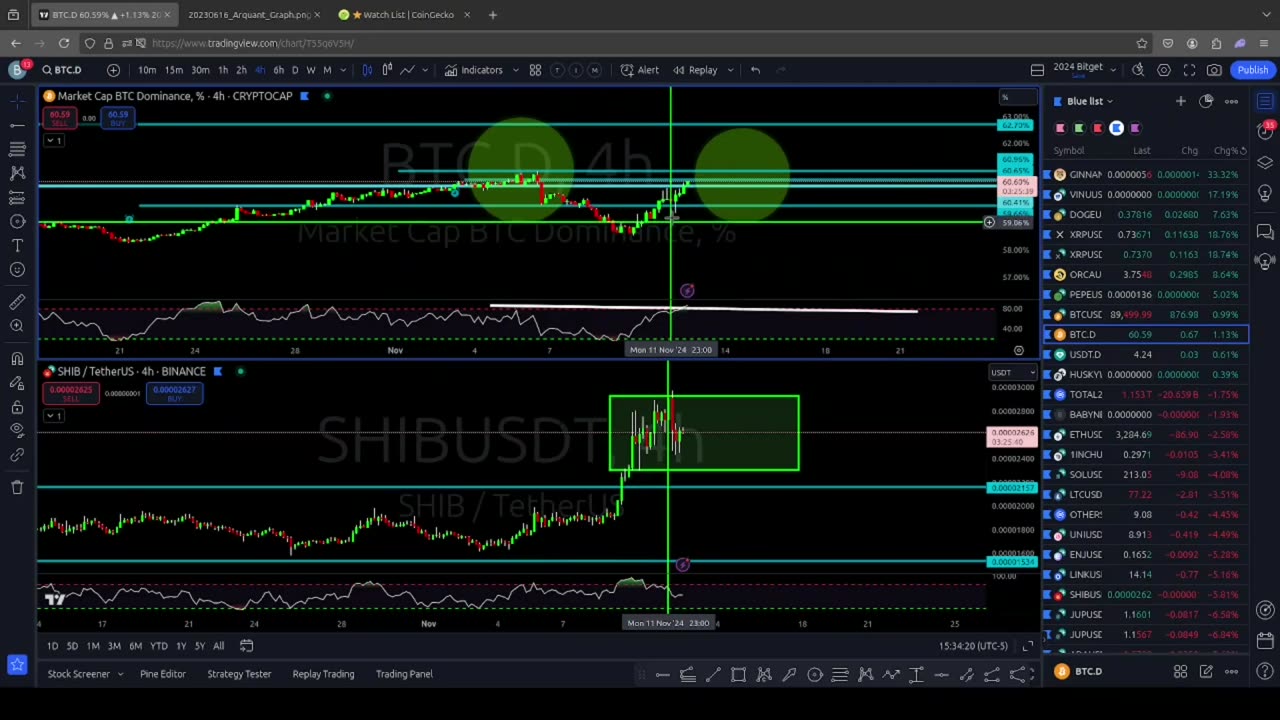Screen dimensions: 1280x720
Task: Start Bar Replay mode
Action: (x=695, y=70)
